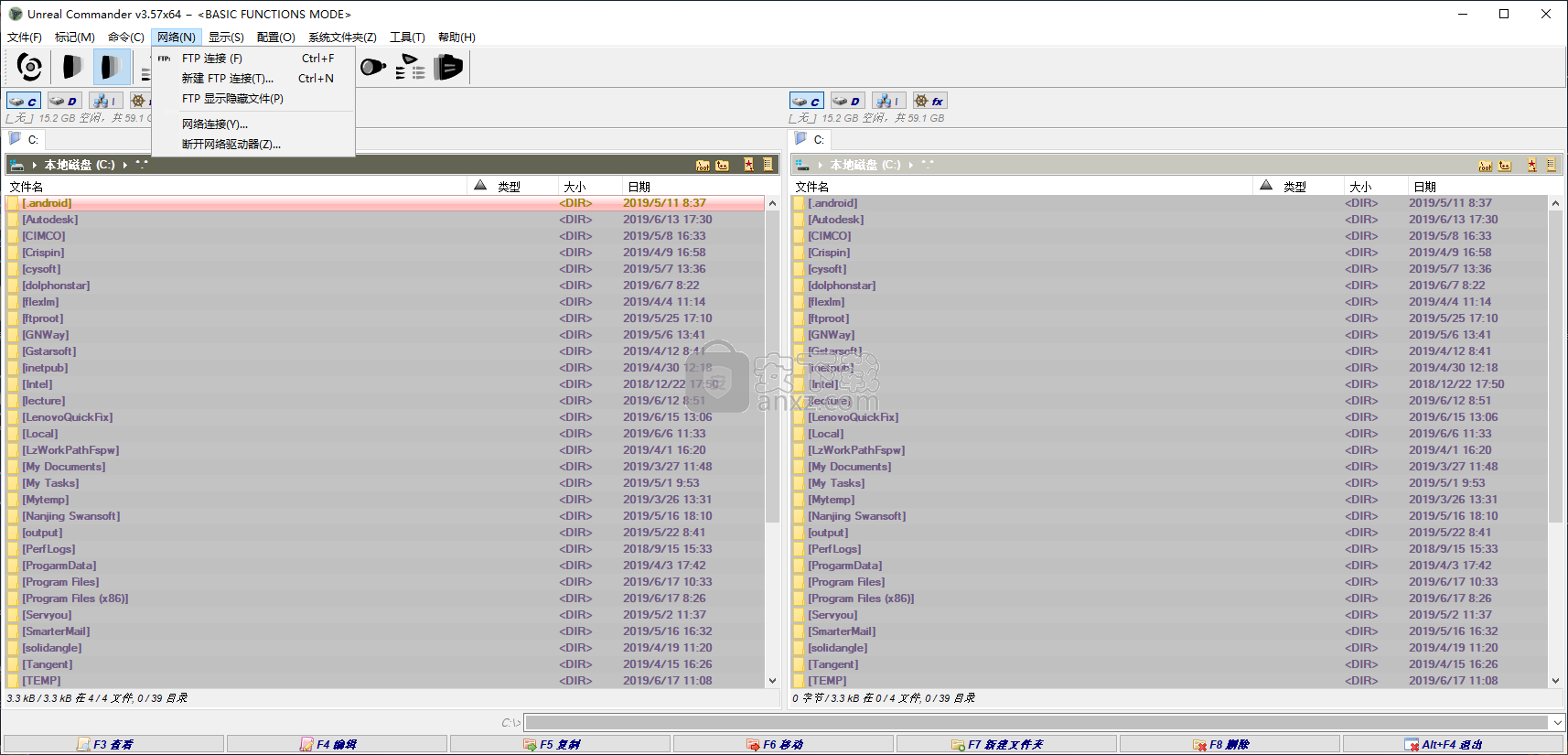Expand arrow after 本地磁盘 (C:) in left path
1568x755 pixels.
click(125, 166)
